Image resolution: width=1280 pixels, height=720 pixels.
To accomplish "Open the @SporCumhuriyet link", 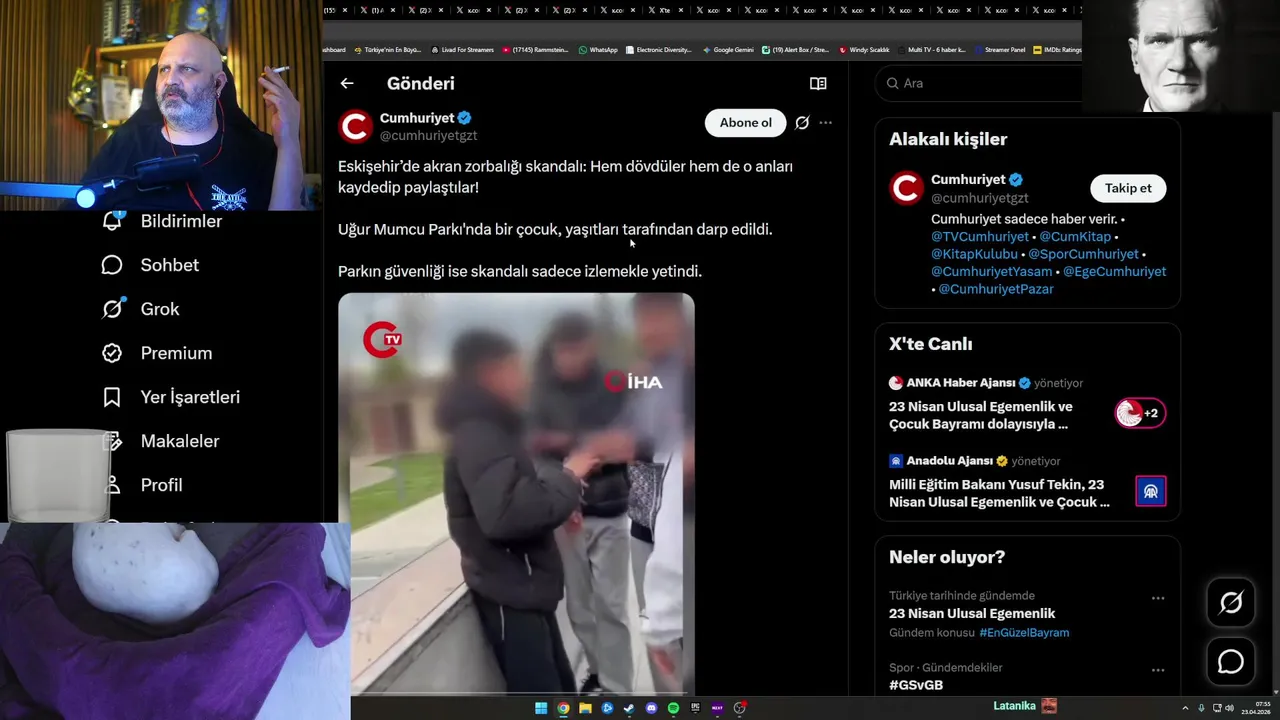I will tap(1083, 254).
